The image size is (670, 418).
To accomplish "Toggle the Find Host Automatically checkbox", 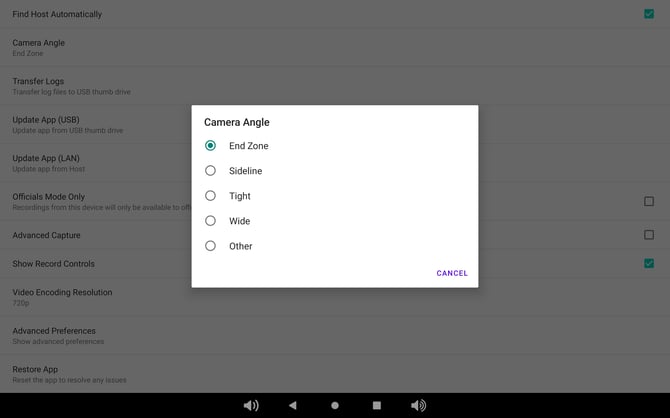I will [649, 14].
